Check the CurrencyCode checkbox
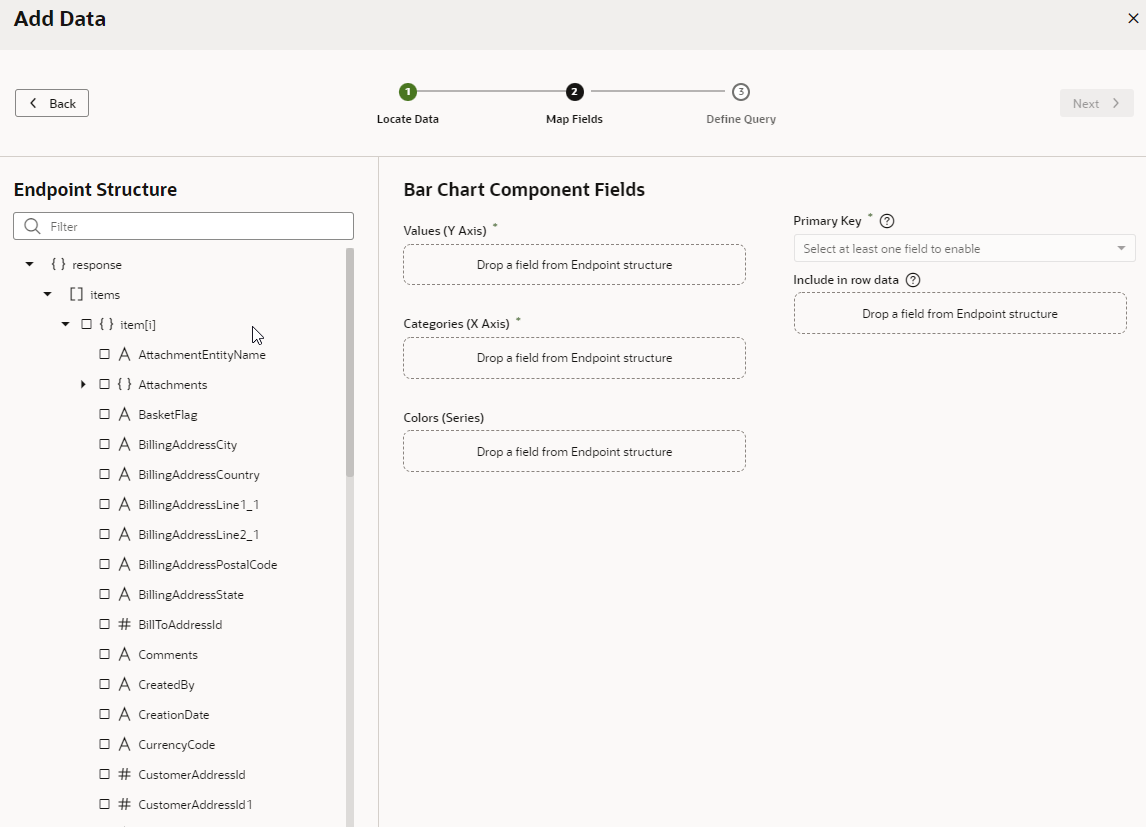 105,744
